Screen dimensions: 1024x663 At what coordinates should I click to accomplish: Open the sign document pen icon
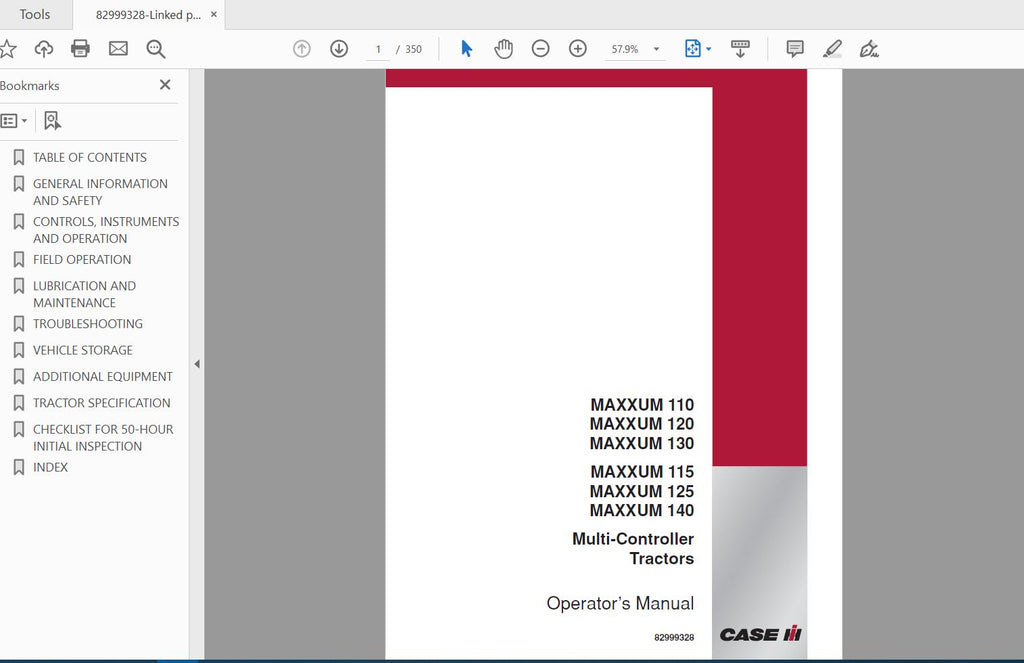[x=869, y=48]
